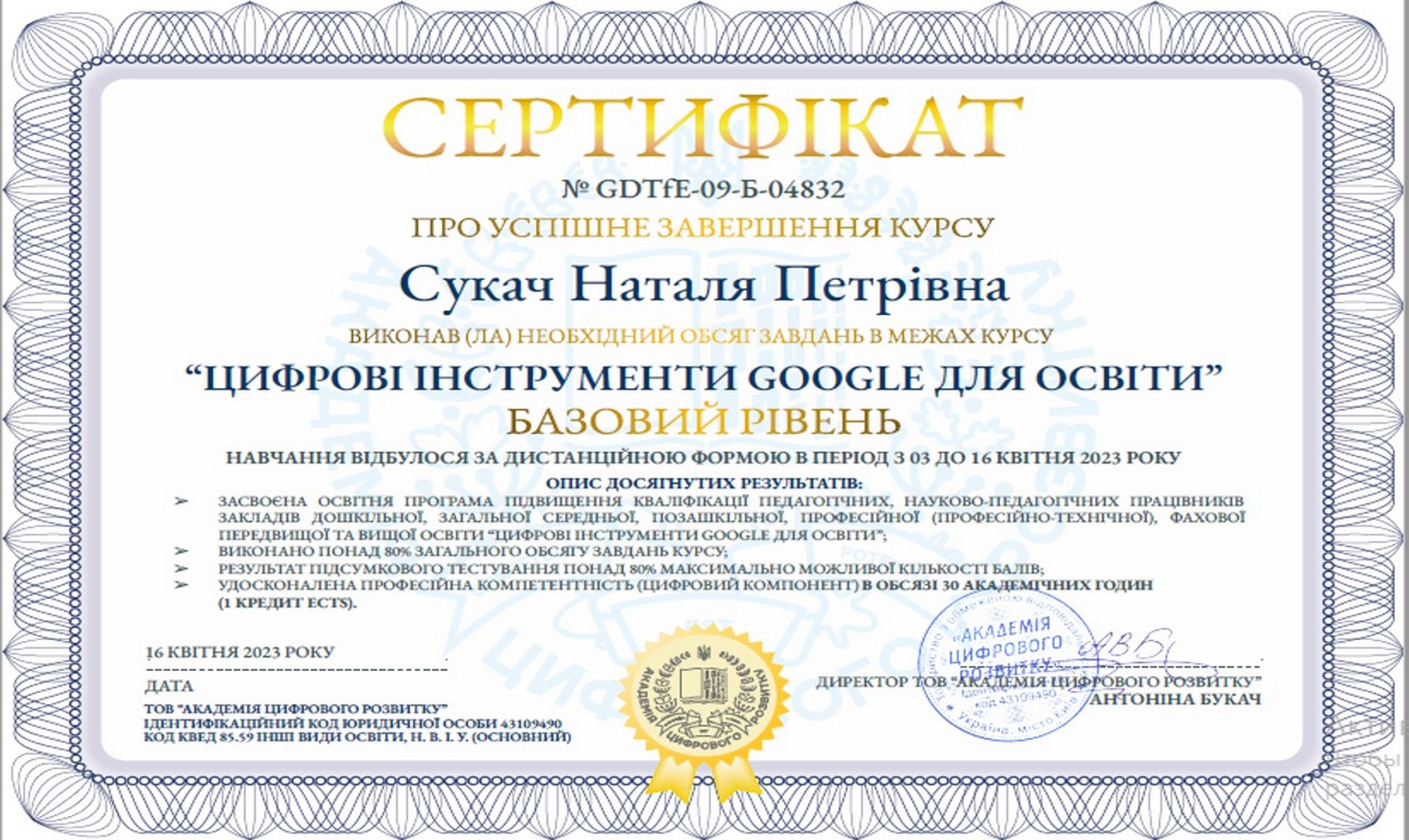Click the line КОД КВЕД 85.59 ІНШІ ВИДИ ОСВІТИ

(357, 736)
